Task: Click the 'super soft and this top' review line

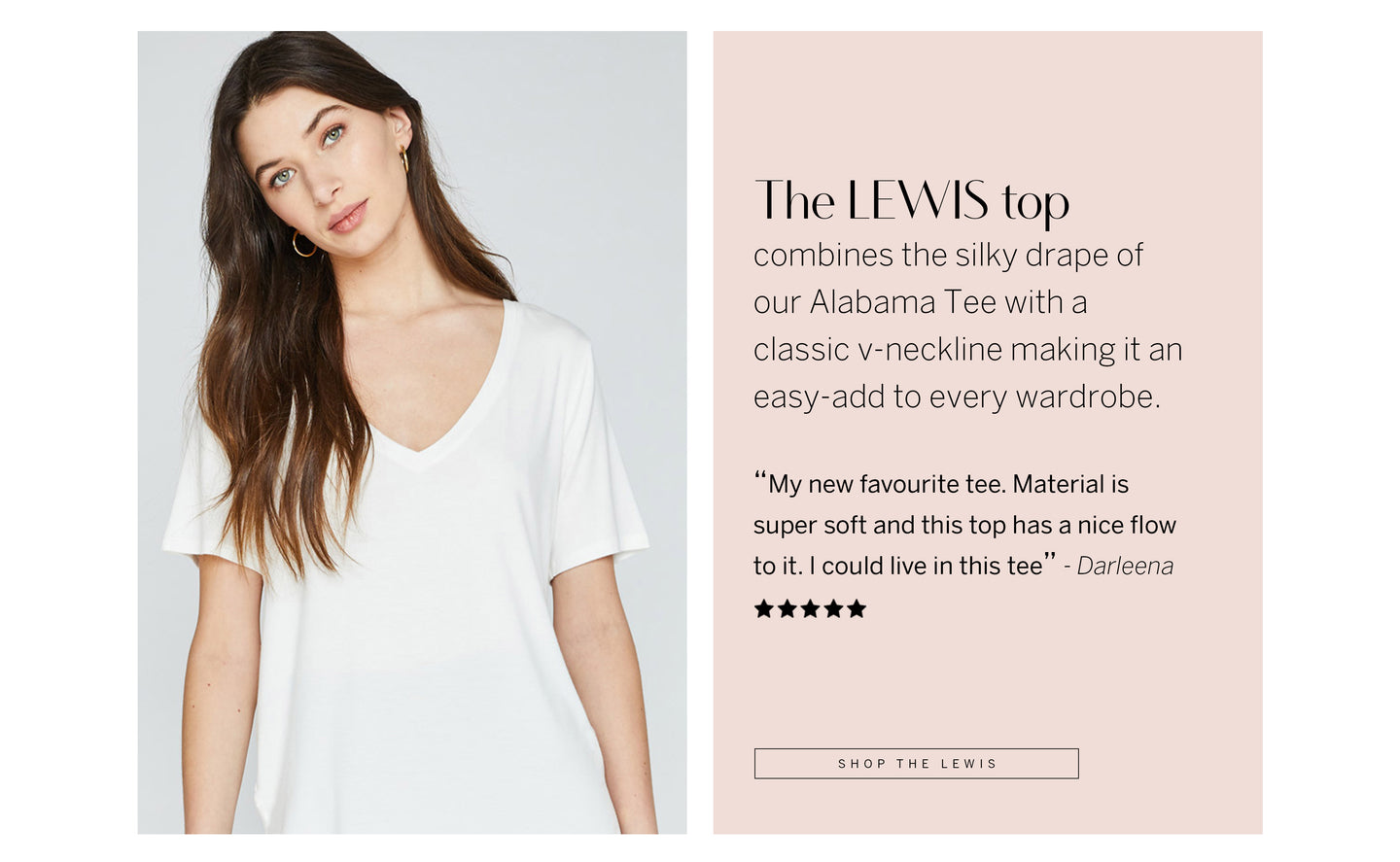Action: (965, 525)
